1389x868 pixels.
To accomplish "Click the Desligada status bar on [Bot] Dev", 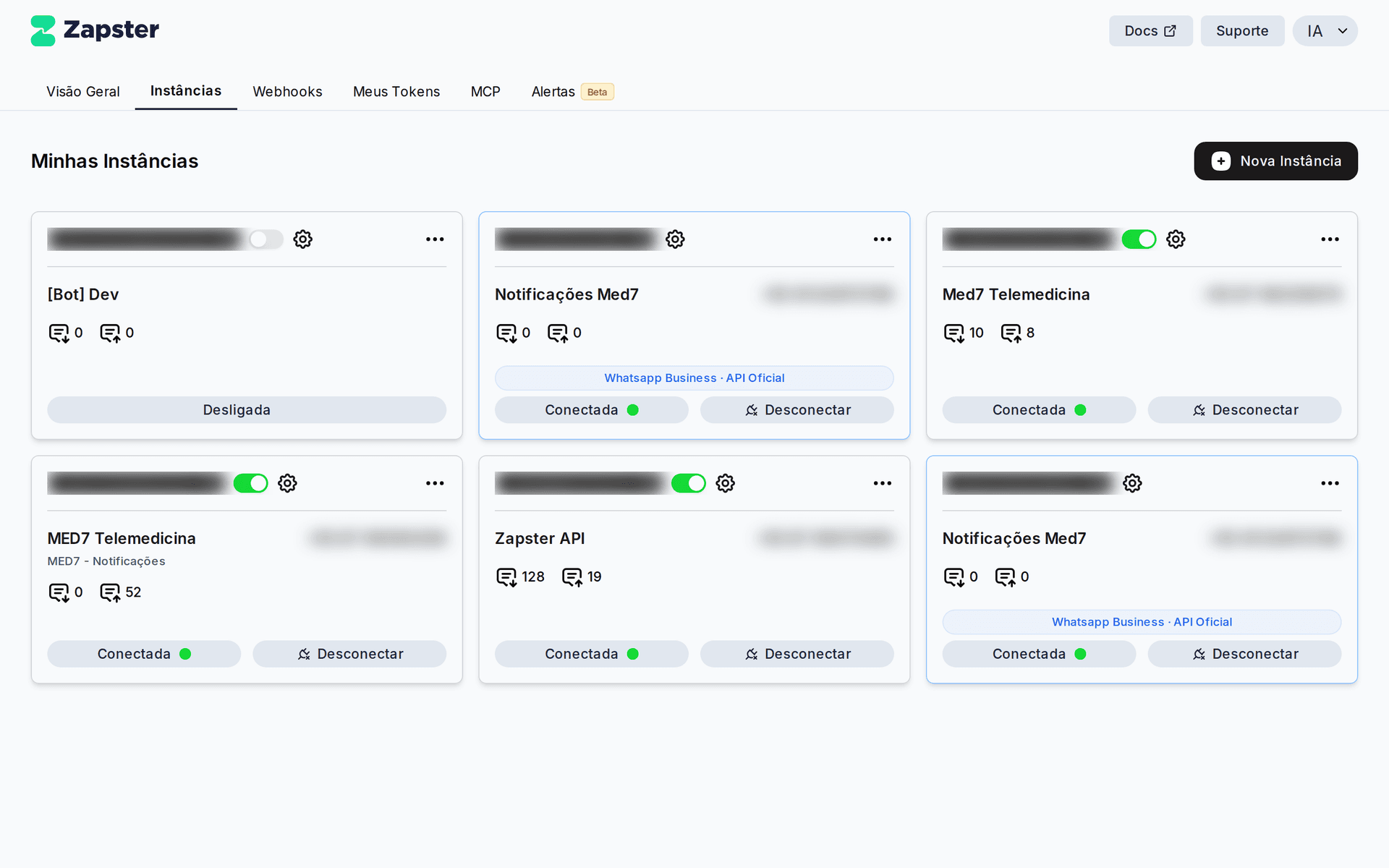I will 247,409.
